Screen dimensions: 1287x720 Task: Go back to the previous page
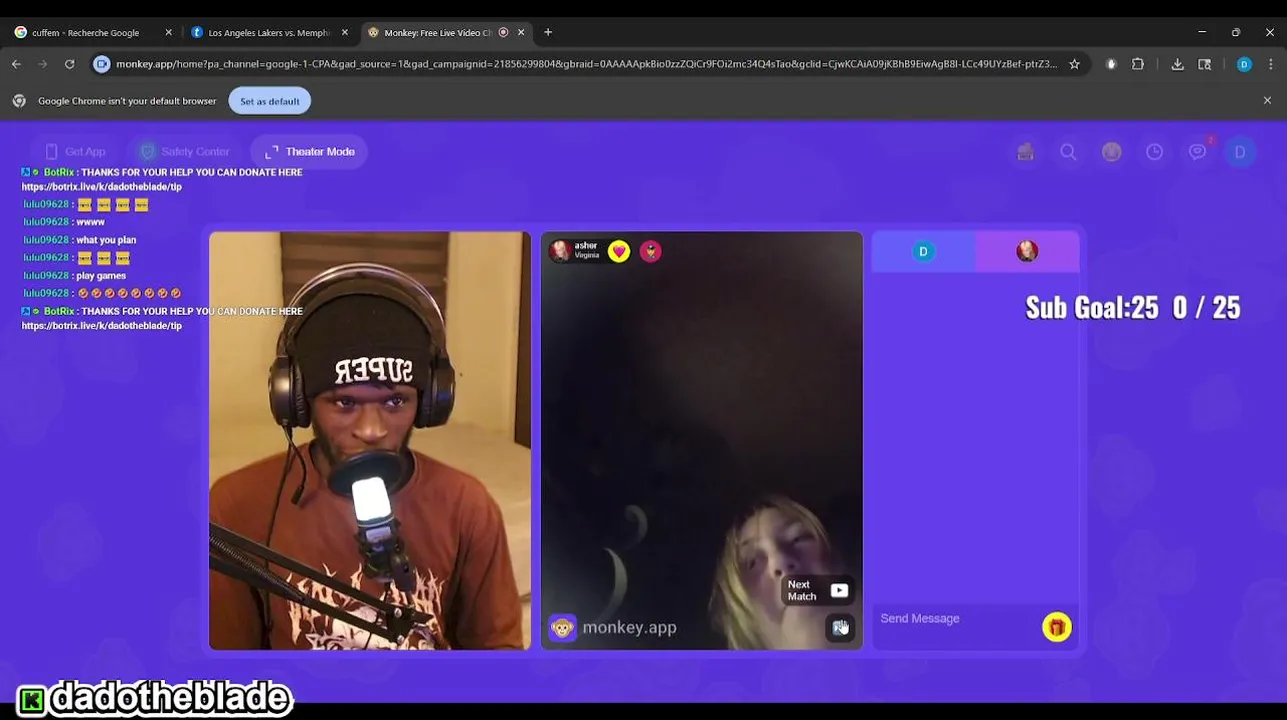(x=17, y=64)
